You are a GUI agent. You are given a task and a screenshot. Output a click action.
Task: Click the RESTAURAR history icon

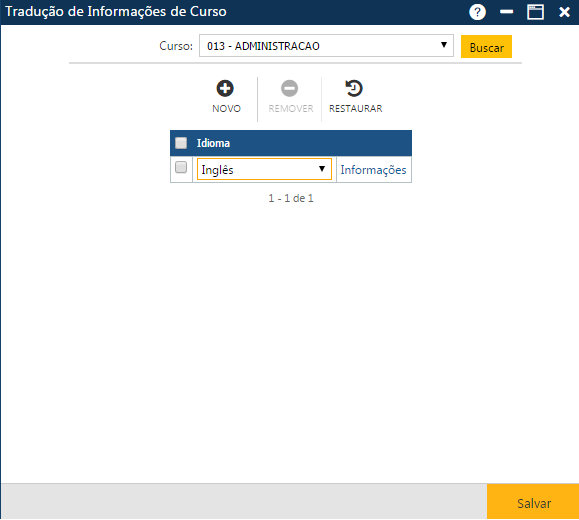coord(354,88)
